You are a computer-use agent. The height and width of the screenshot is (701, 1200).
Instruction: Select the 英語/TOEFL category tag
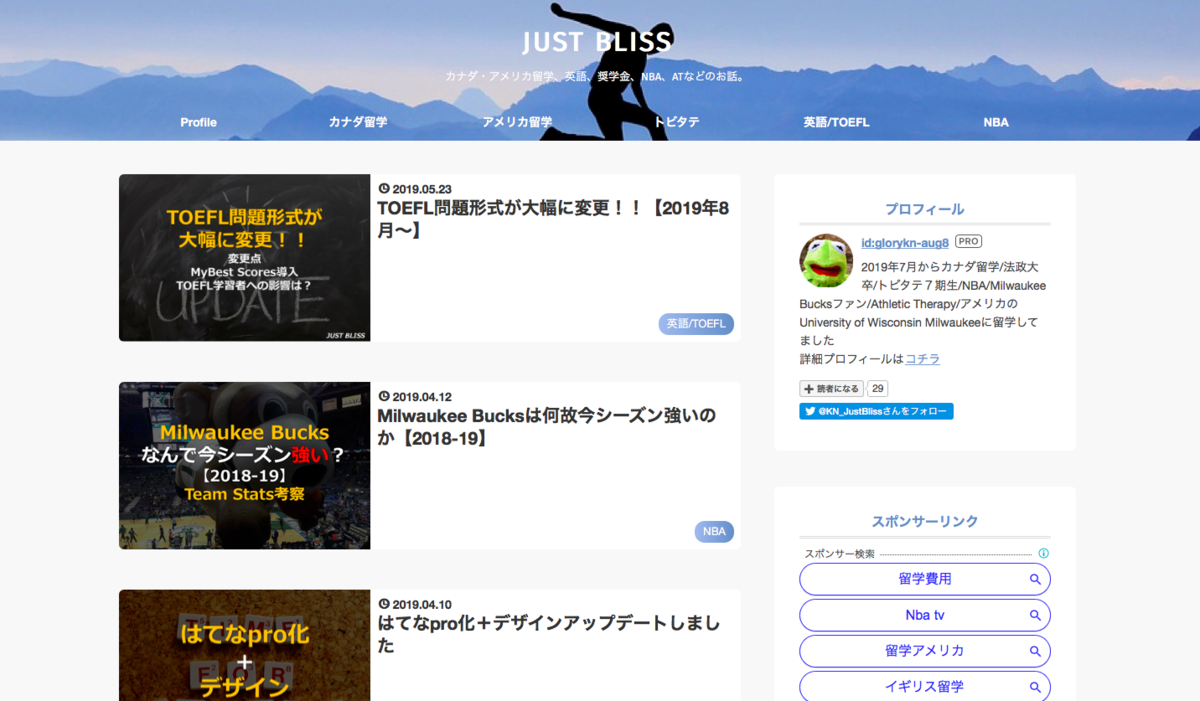tap(696, 324)
